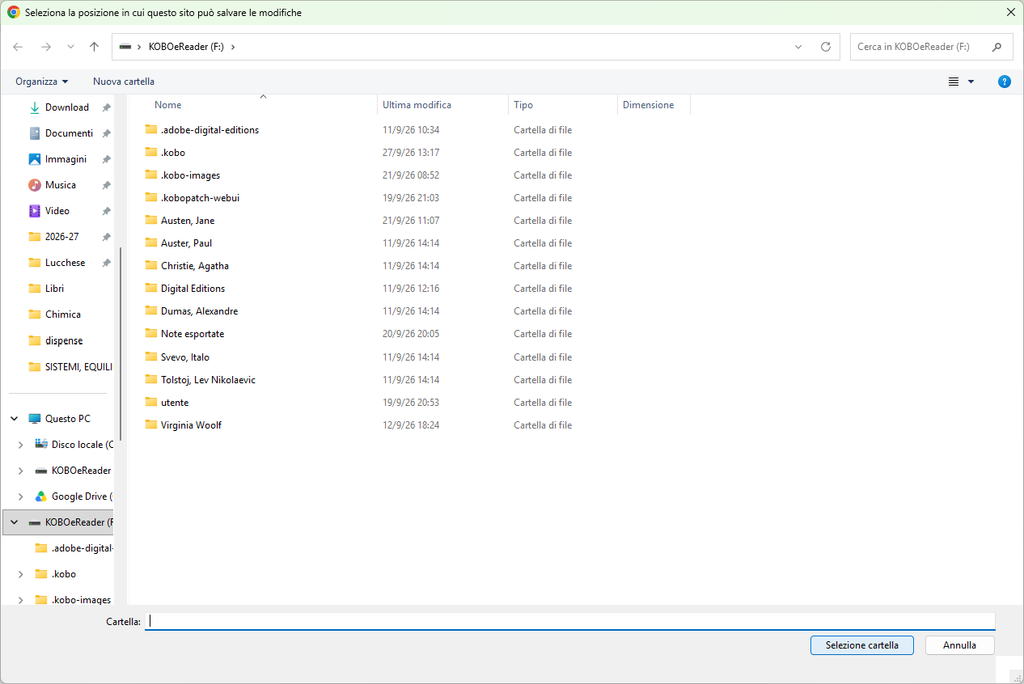This screenshot has width=1024, height=684.
Task: Change view layout icon
Action: [x=953, y=82]
